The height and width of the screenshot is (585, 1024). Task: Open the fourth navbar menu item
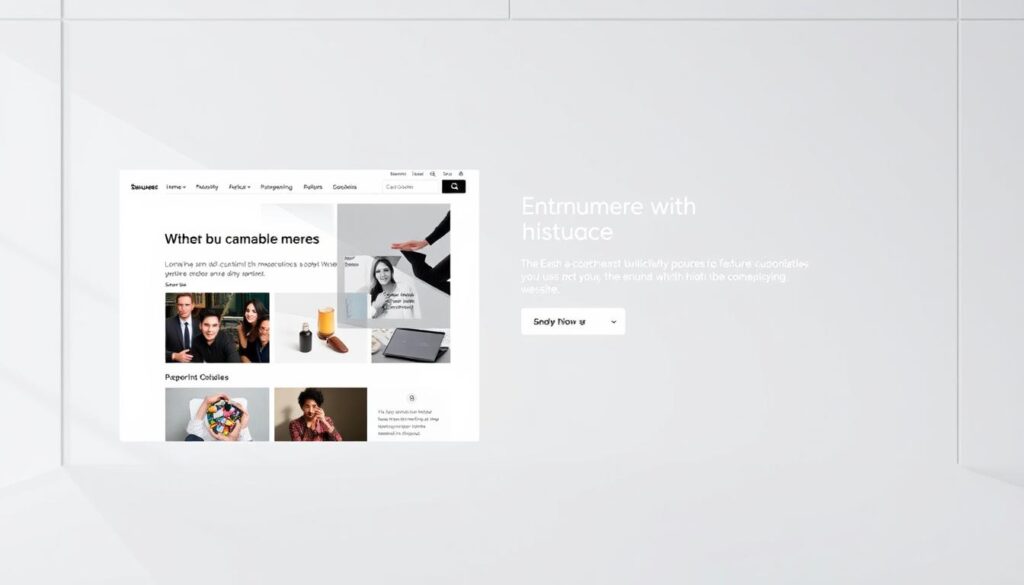click(x=276, y=187)
